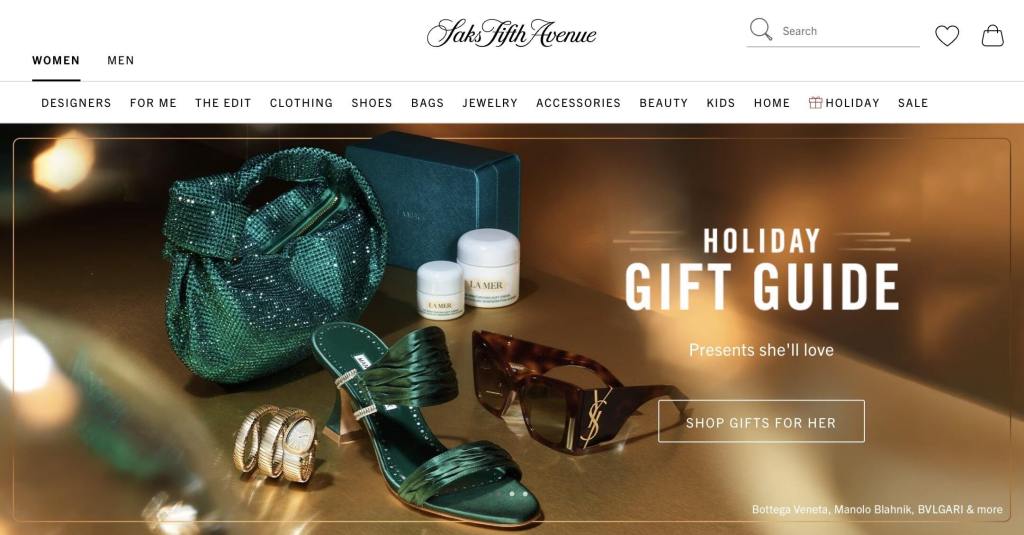Open the wishlist heart icon

[946, 35]
